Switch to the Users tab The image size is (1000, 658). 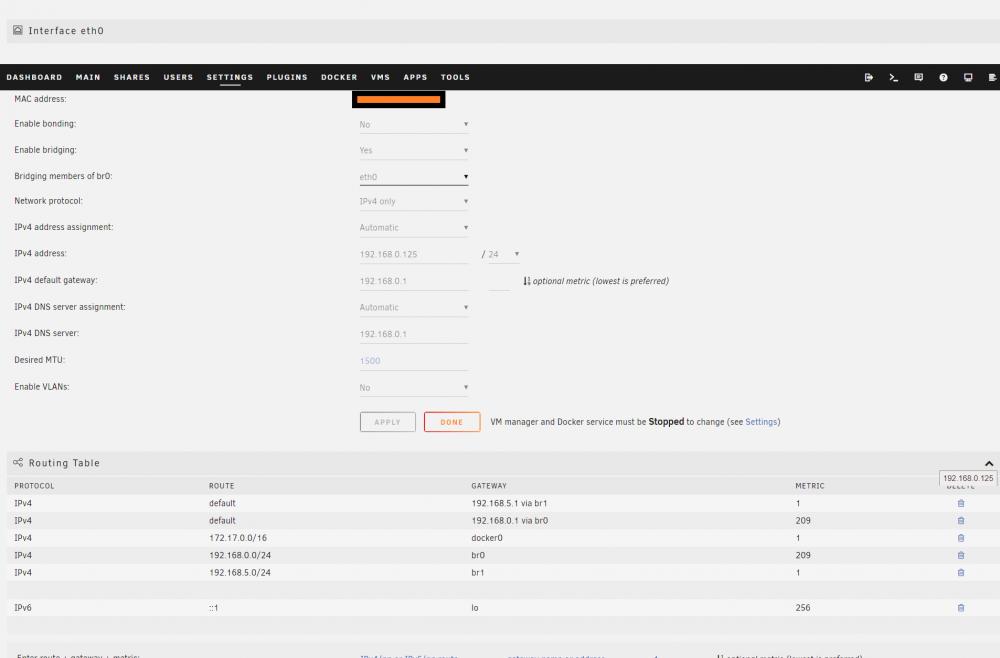click(x=178, y=77)
